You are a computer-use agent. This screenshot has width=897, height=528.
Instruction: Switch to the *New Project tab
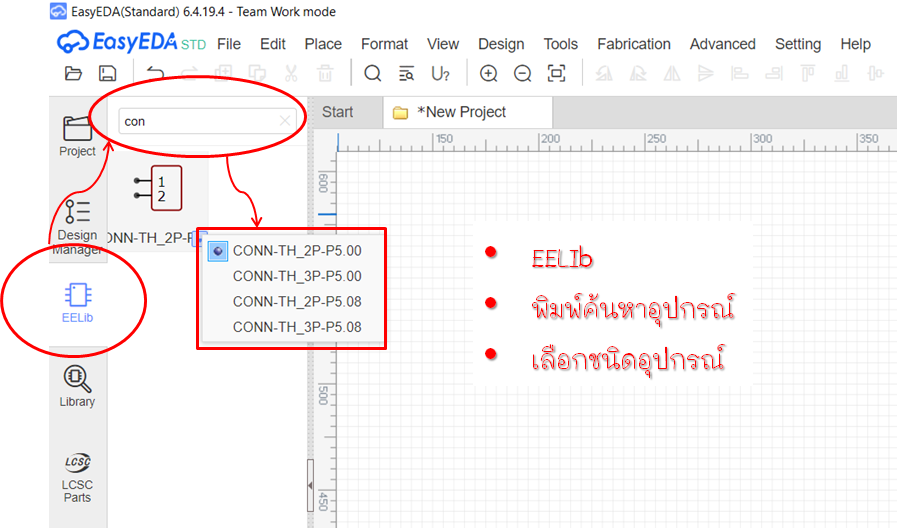pyautogui.click(x=467, y=112)
